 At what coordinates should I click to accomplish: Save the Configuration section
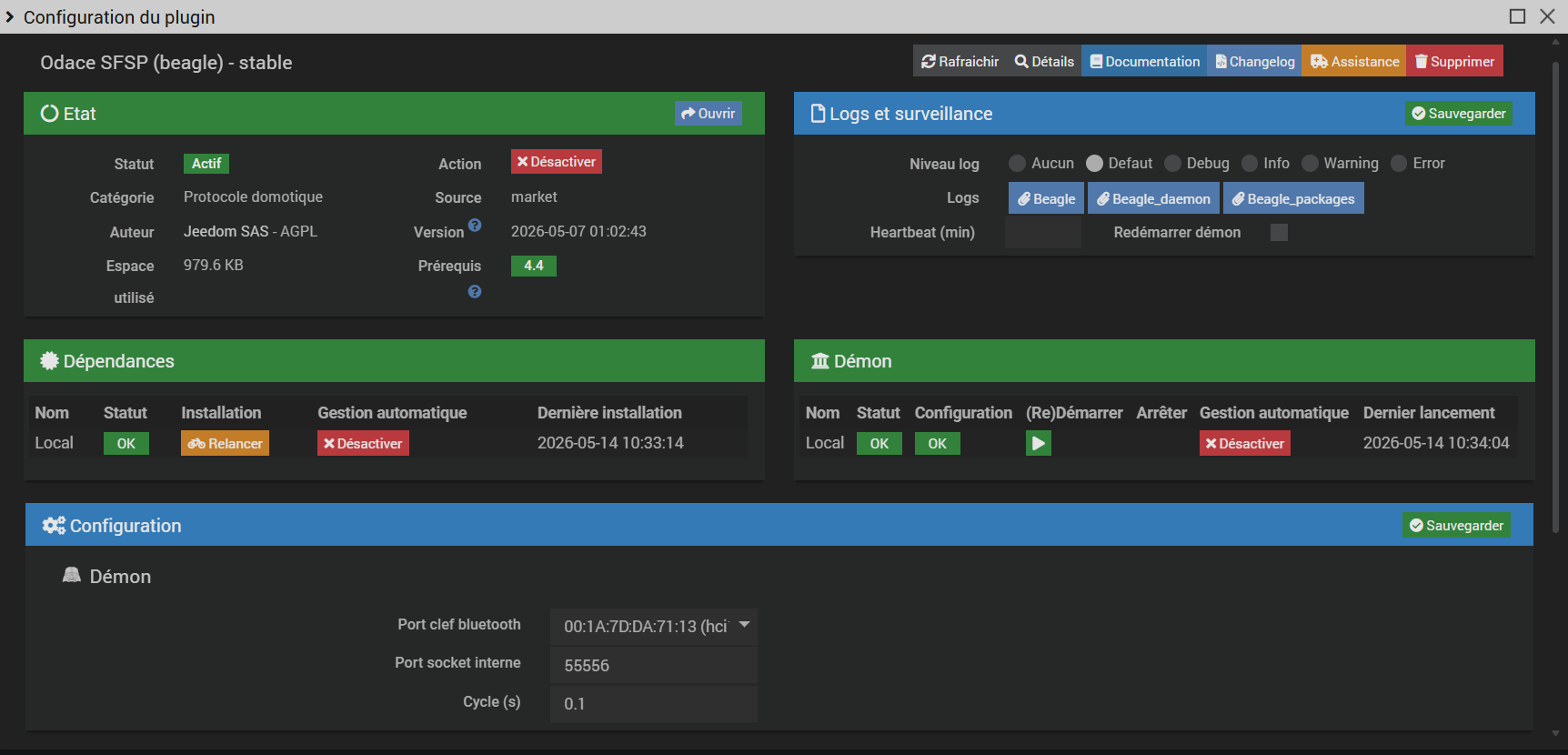pyautogui.click(x=1456, y=526)
